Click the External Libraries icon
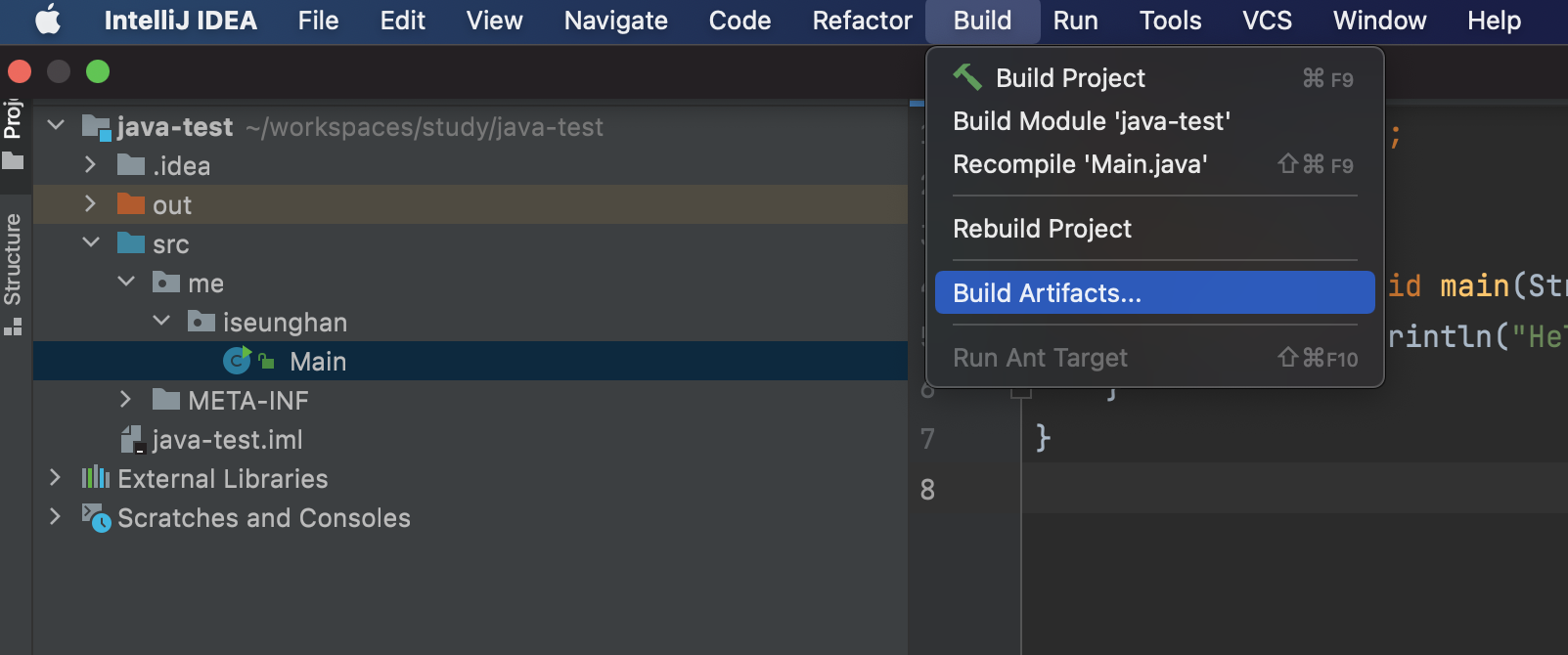1568x655 pixels. [96, 478]
